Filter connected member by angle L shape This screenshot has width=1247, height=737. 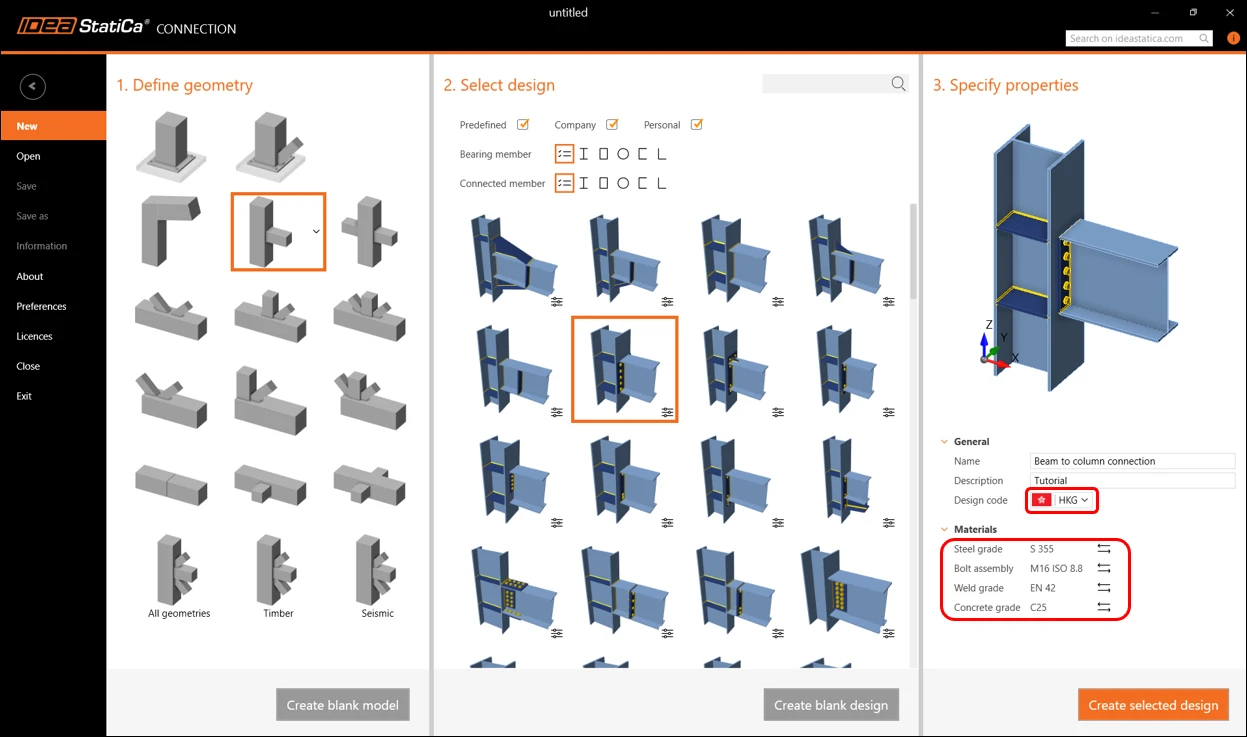[x=661, y=183]
